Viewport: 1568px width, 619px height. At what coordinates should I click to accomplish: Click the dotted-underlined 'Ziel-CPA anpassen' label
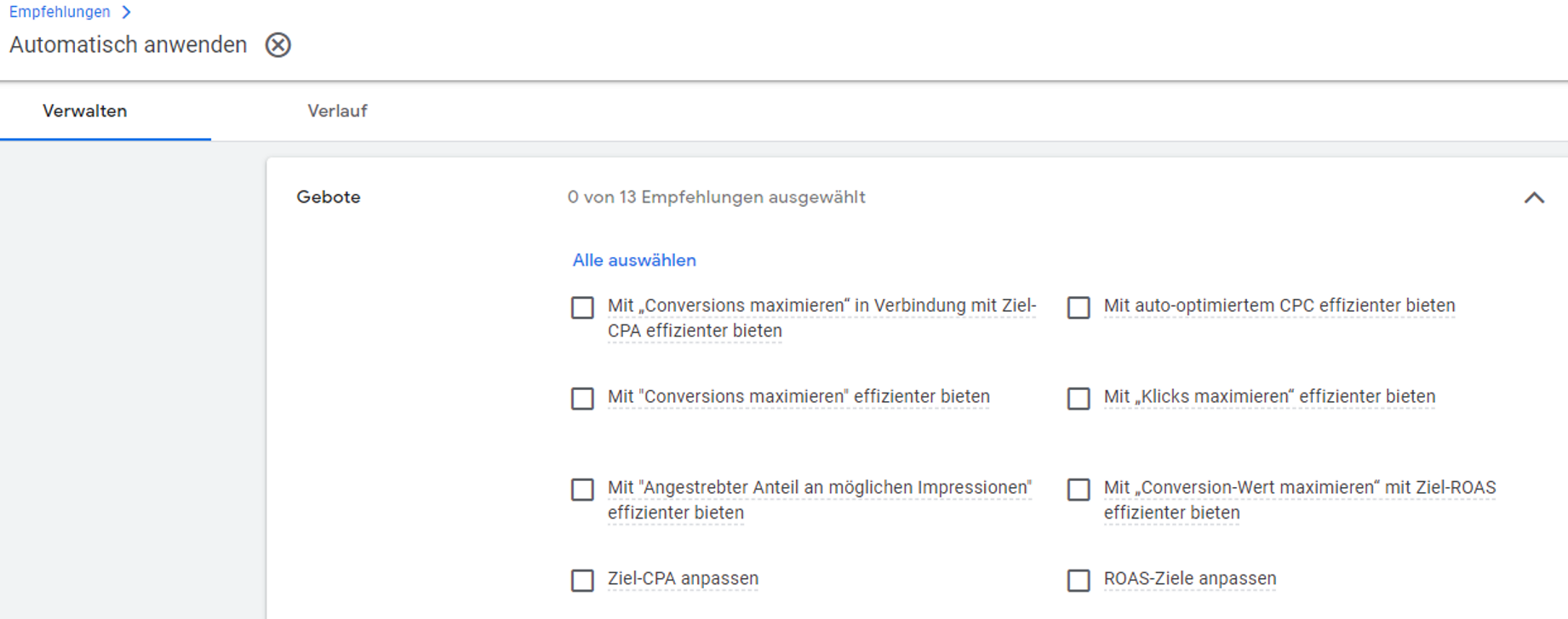coord(683,579)
